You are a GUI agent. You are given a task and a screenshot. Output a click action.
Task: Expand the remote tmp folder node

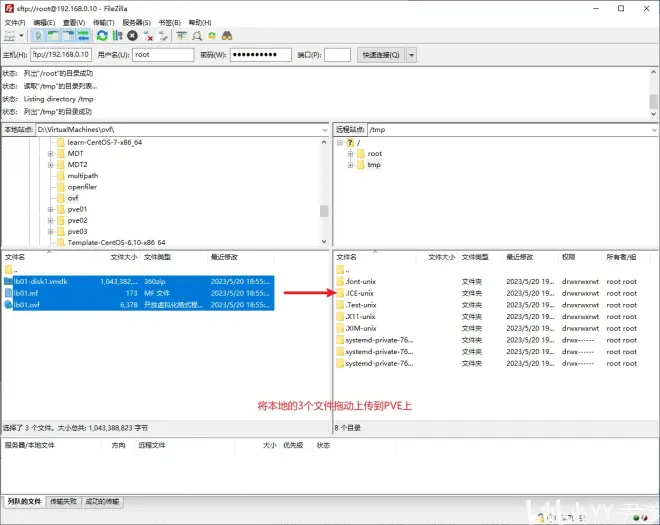pyautogui.click(x=350, y=165)
